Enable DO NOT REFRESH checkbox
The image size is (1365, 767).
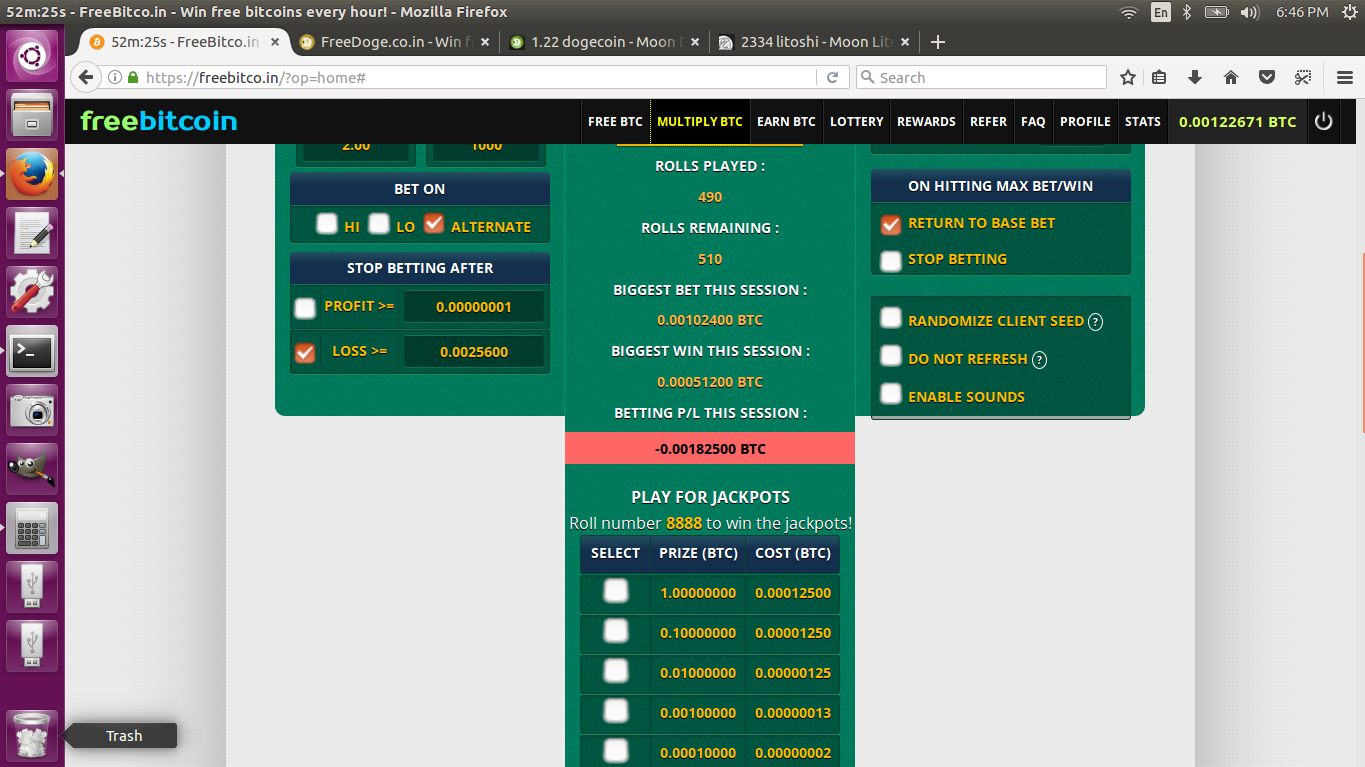[x=891, y=355]
